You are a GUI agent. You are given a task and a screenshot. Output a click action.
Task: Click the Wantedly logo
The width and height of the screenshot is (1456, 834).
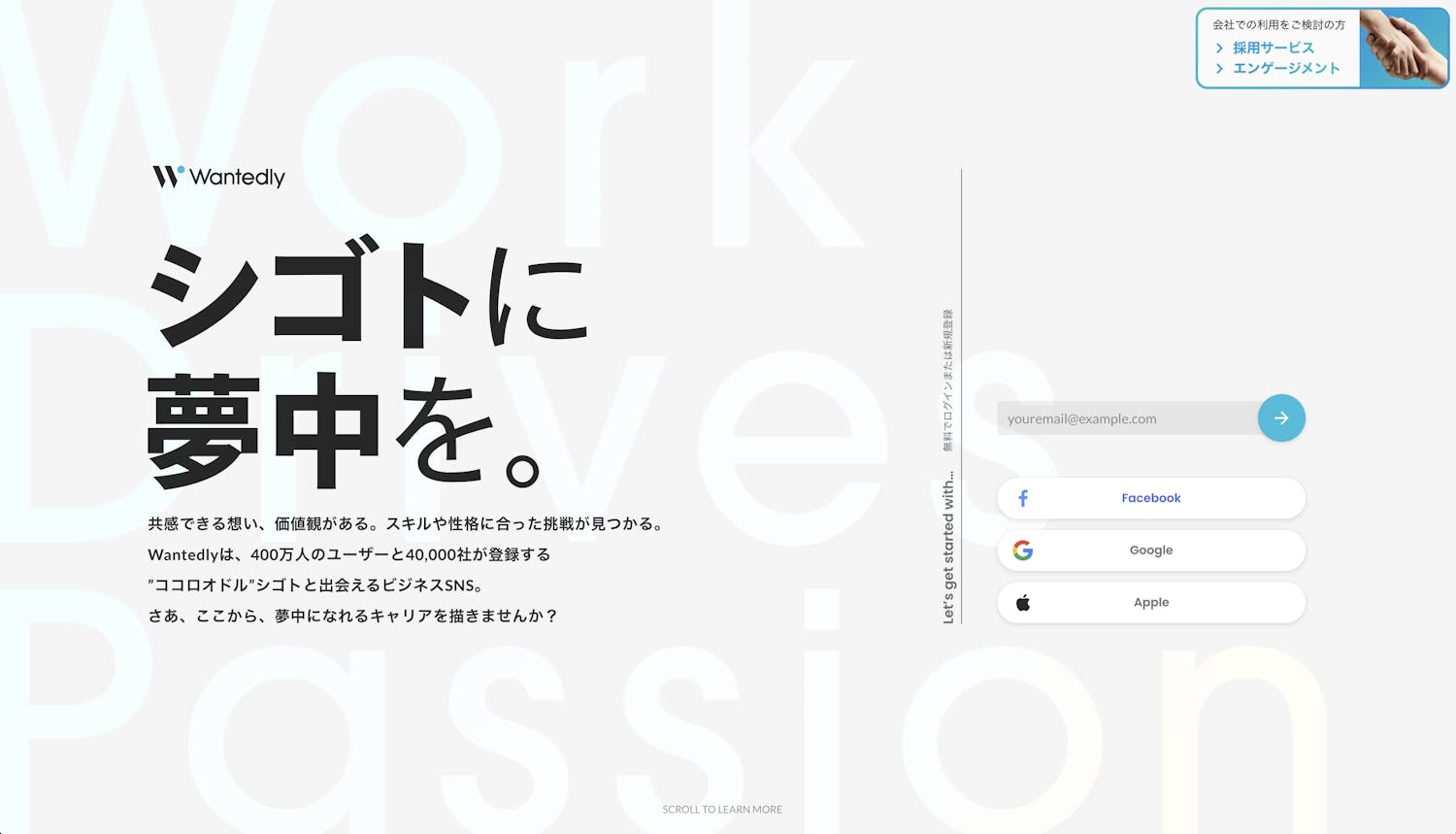coord(218,177)
